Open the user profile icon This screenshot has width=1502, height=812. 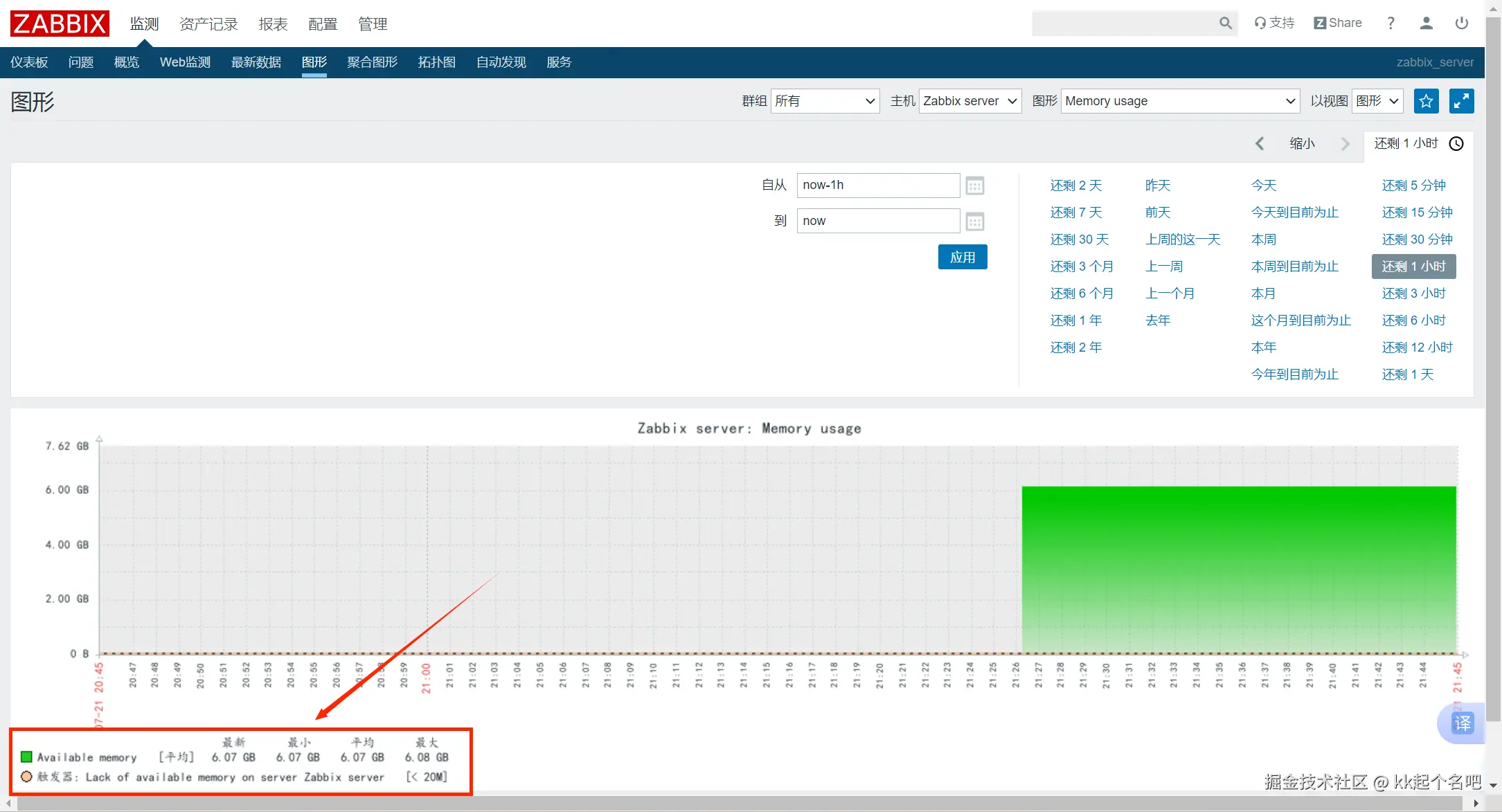click(x=1426, y=24)
